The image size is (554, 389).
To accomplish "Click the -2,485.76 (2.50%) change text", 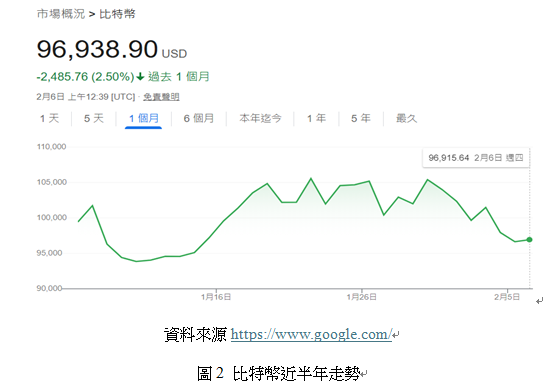I will (x=86, y=77).
